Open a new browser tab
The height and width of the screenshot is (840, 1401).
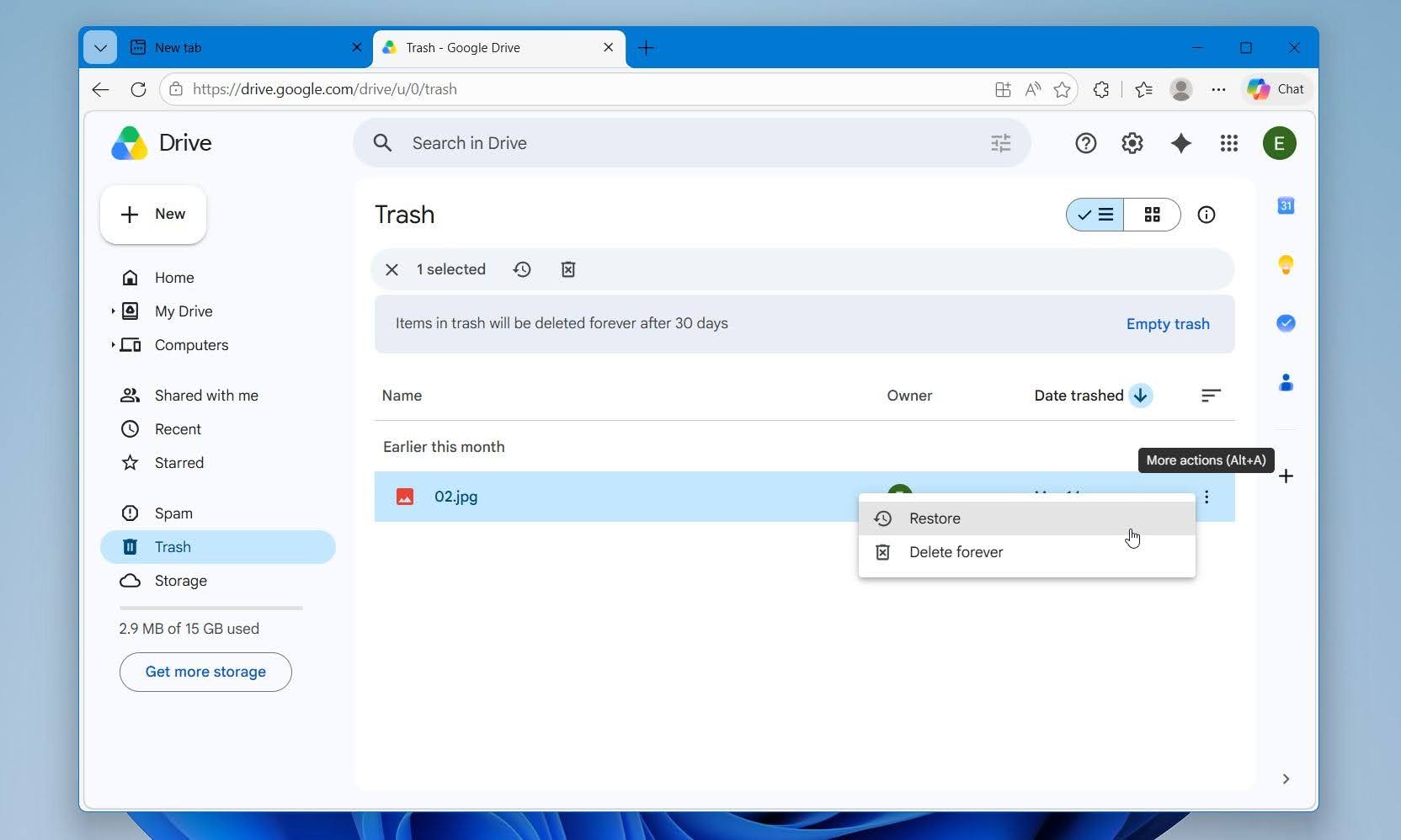pos(646,48)
